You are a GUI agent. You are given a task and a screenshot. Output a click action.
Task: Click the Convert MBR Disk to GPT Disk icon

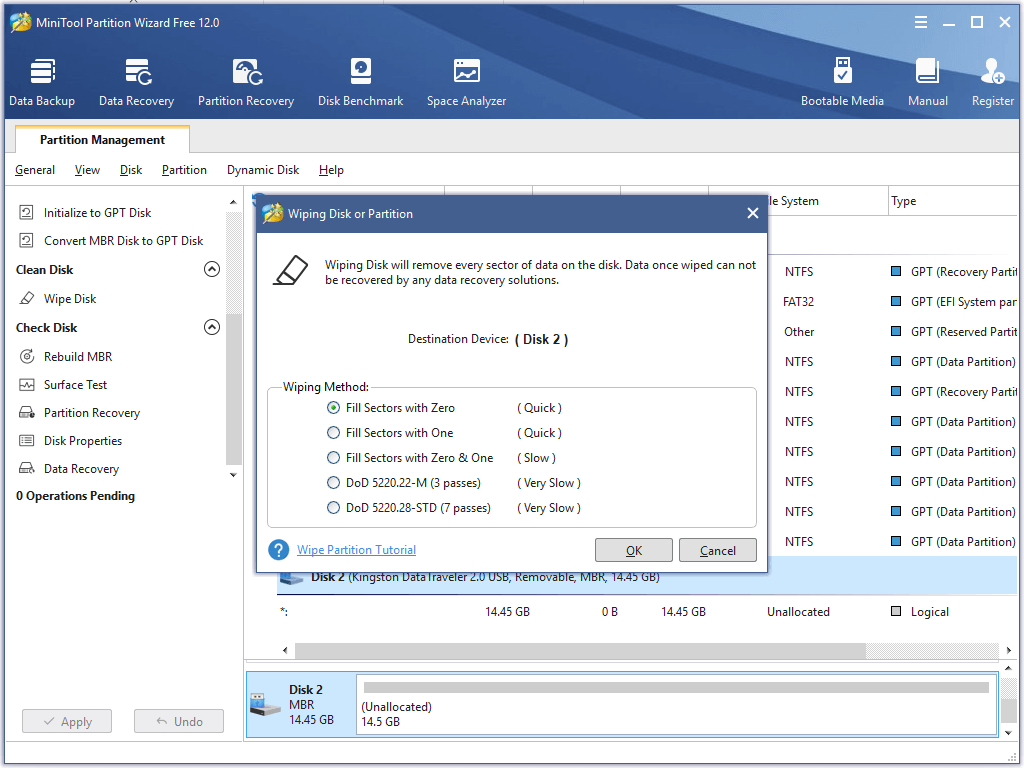[x=27, y=240]
